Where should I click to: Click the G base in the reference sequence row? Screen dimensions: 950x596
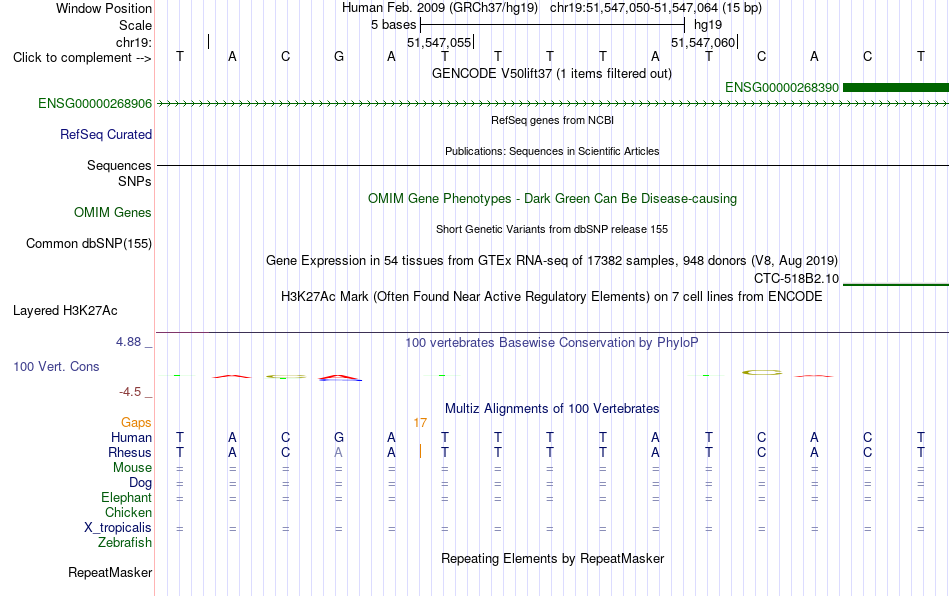(x=339, y=57)
